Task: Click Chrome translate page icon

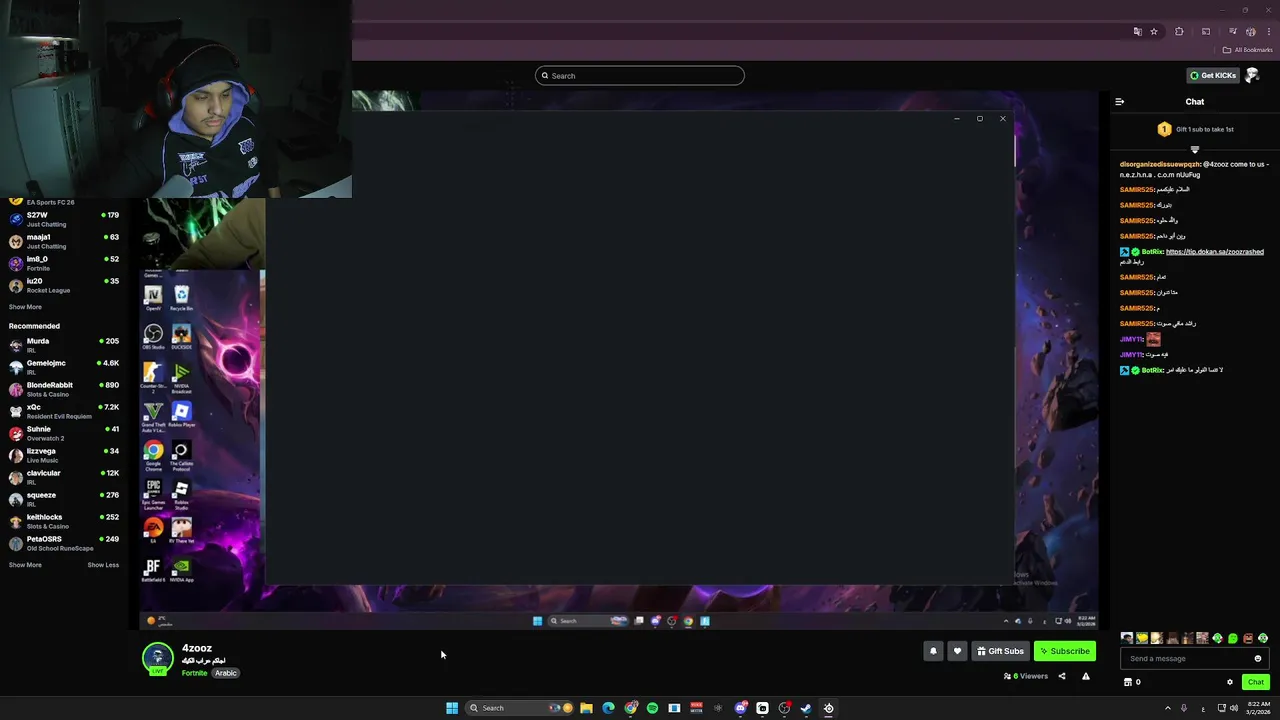Action: (1137, 32)
